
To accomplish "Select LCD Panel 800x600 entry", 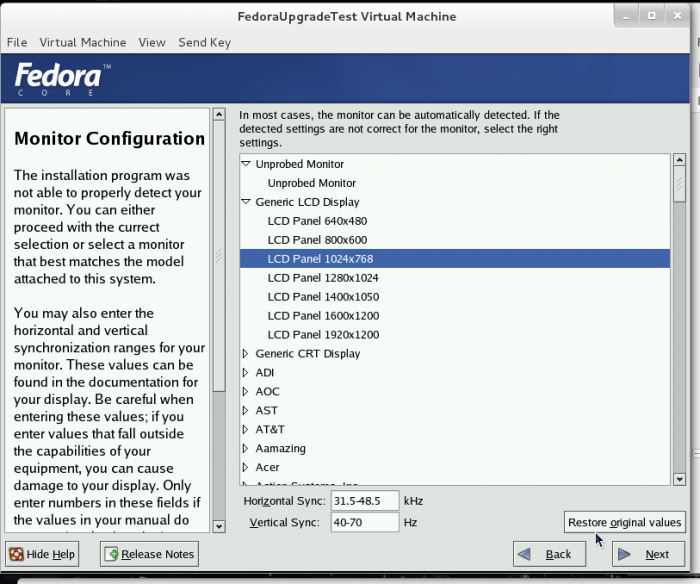I will click(x=317, y=240).
